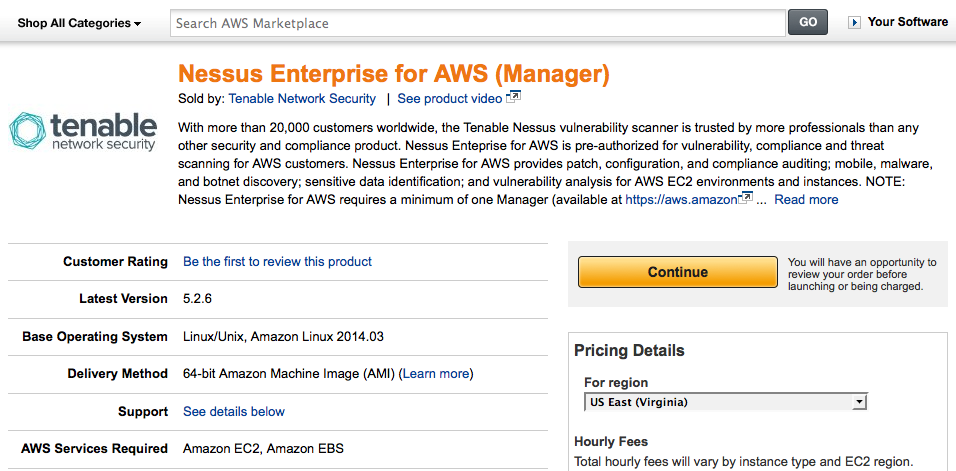This screenshot has height=471, width=956.
Task: Click the Delivery Method label
Action: (118, 374)
